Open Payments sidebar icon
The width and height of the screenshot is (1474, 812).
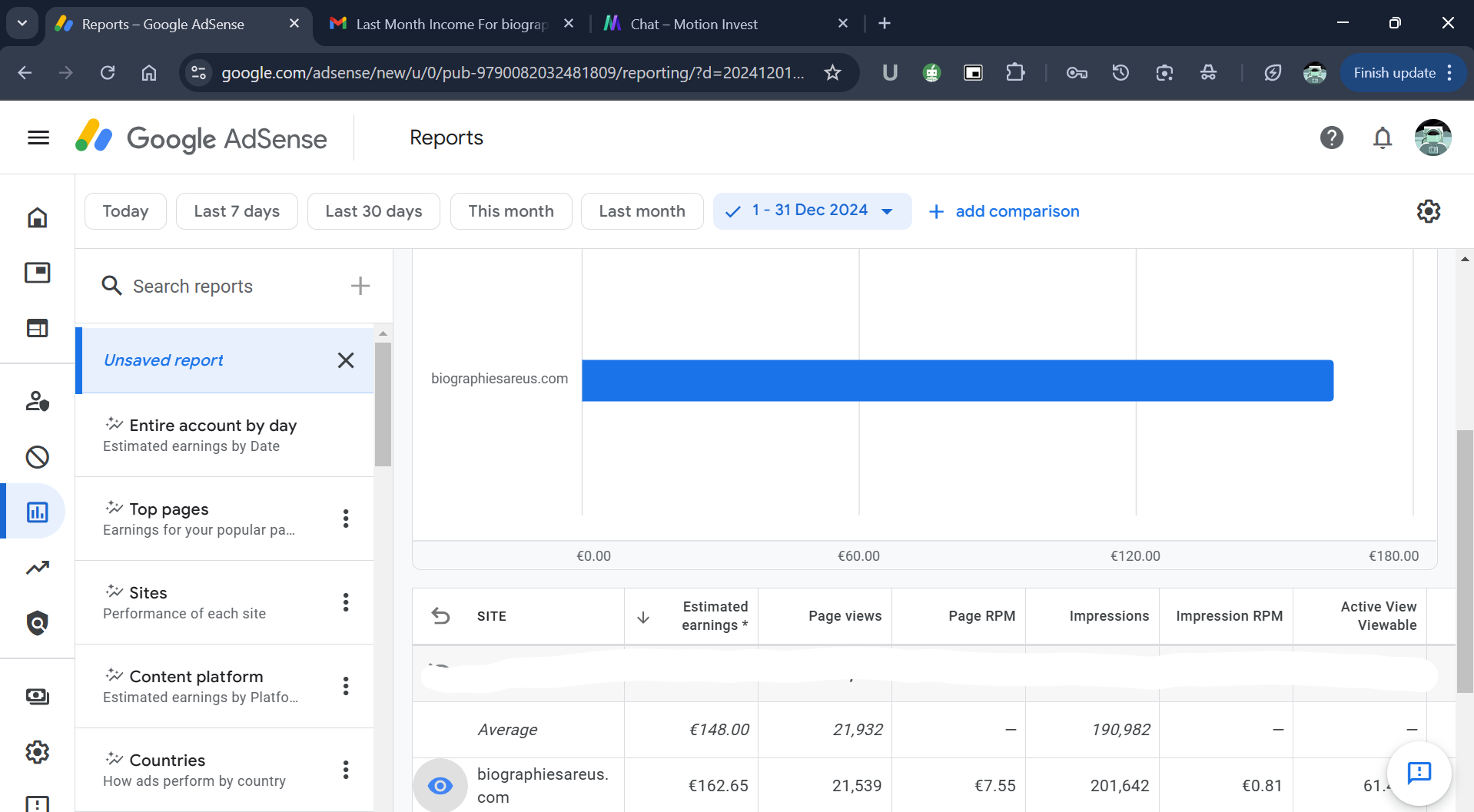pos(38,696)
